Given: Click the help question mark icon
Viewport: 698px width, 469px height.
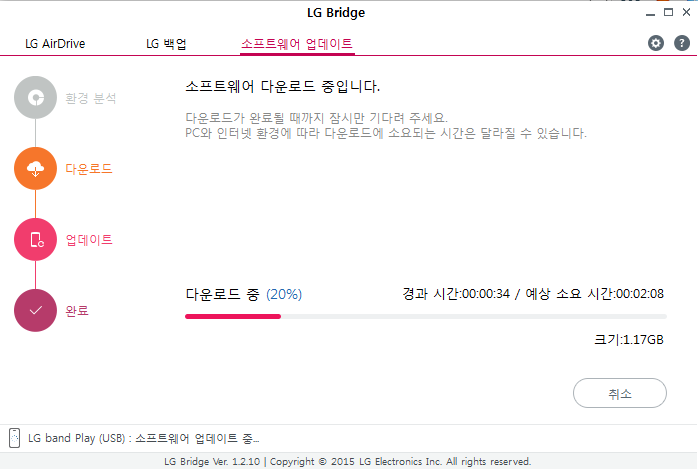Looking at the screenshot, I should 682,43.
